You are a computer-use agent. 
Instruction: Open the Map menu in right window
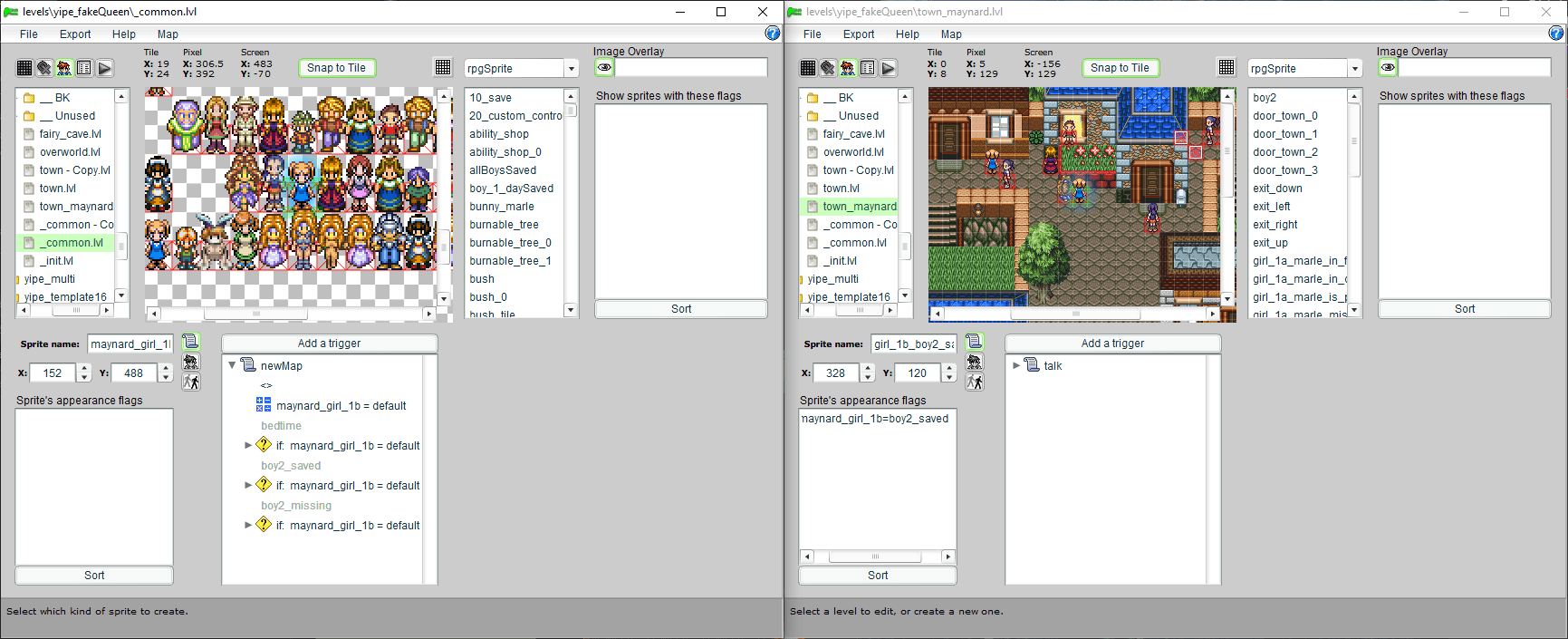pyautogui.click(x=951, y=34)
